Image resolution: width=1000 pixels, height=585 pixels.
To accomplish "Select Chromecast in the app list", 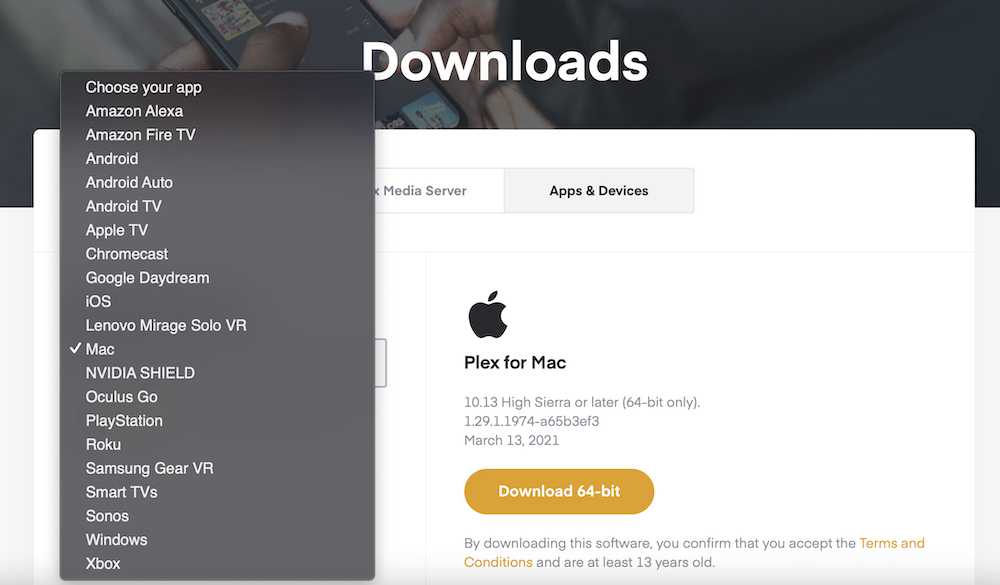I will (217, 254).
